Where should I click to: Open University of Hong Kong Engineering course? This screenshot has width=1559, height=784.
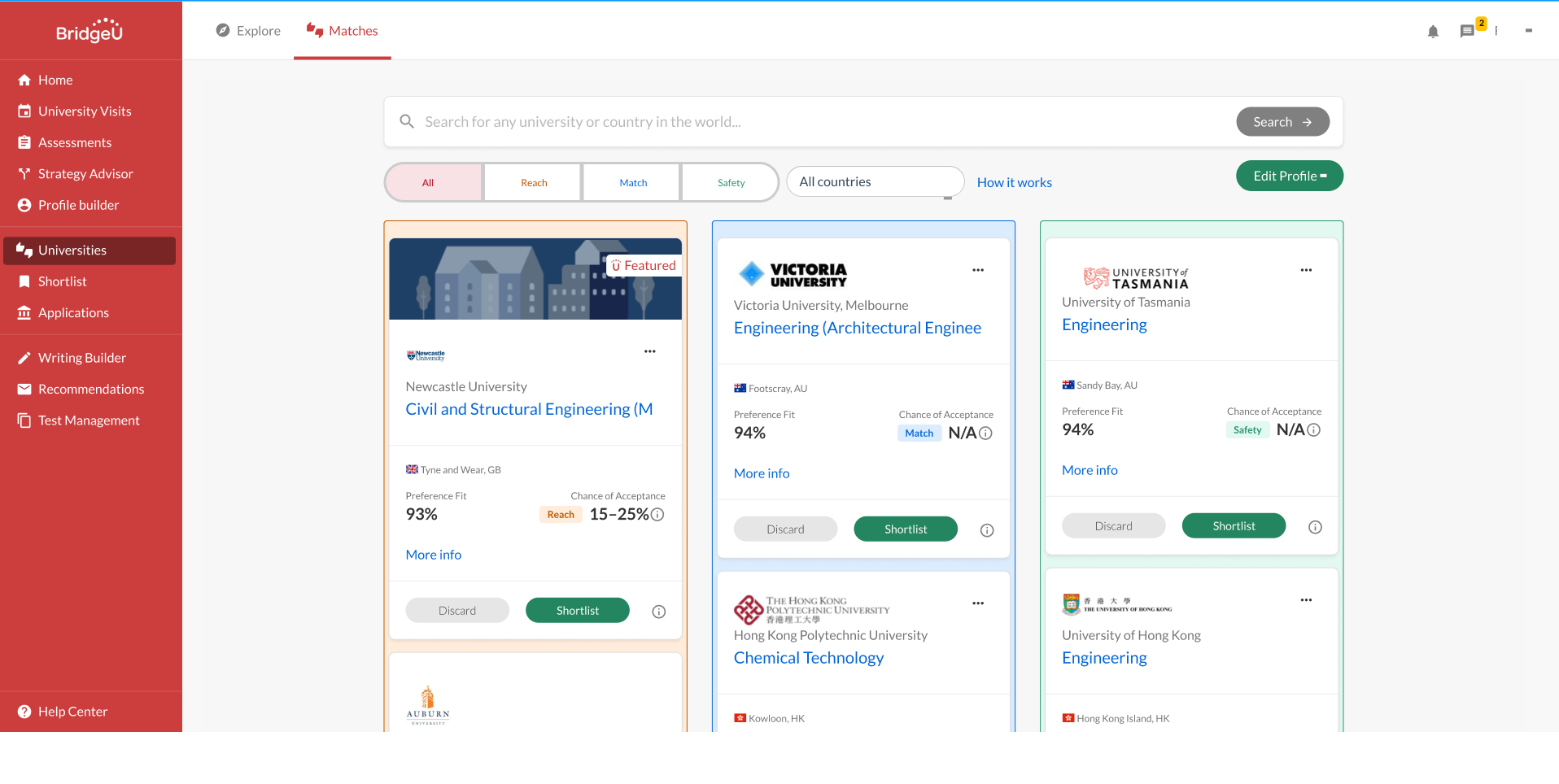(x=1104, y=658)
